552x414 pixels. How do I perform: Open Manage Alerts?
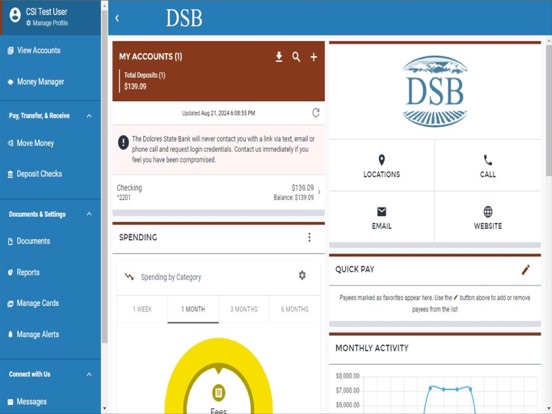click(x=33, y=334)
